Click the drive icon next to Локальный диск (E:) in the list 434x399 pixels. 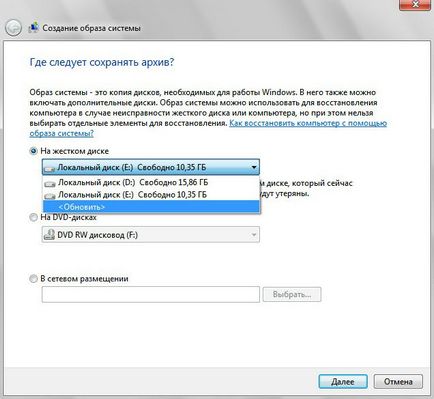[x=50, y=195]
